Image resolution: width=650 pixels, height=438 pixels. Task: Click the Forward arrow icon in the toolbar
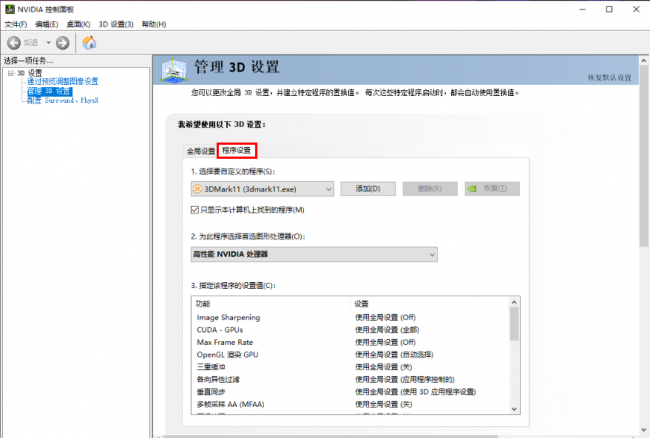(63, 43)
